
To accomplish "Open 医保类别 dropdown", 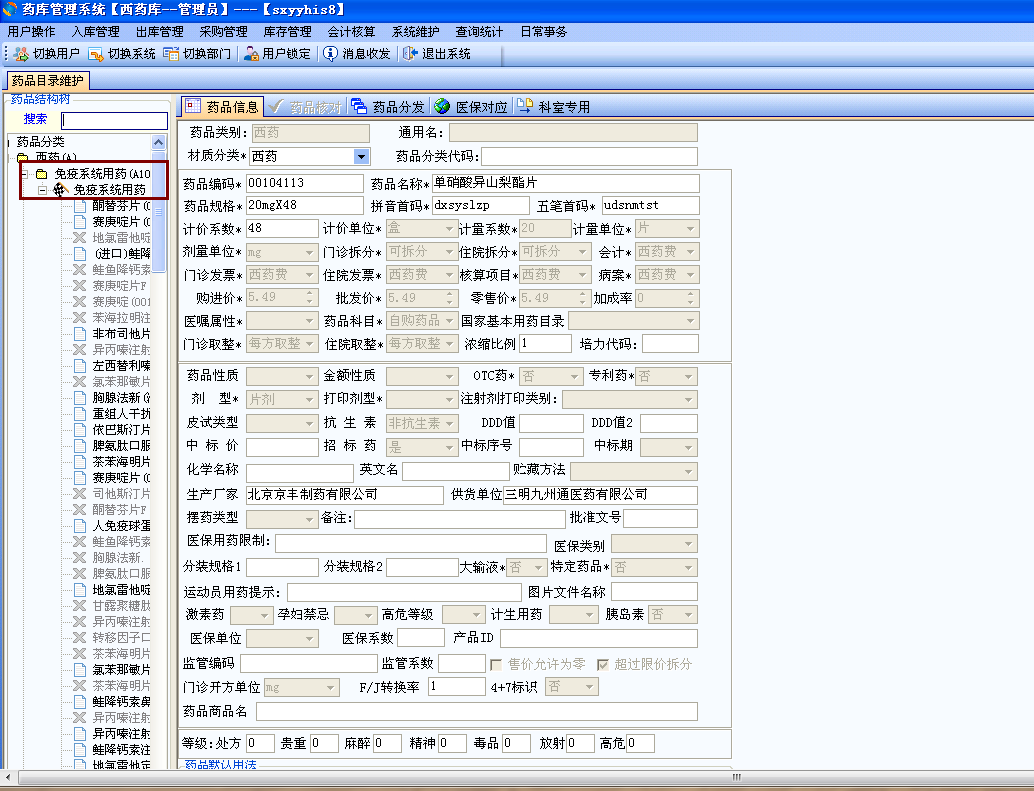I will click(689, 544).
